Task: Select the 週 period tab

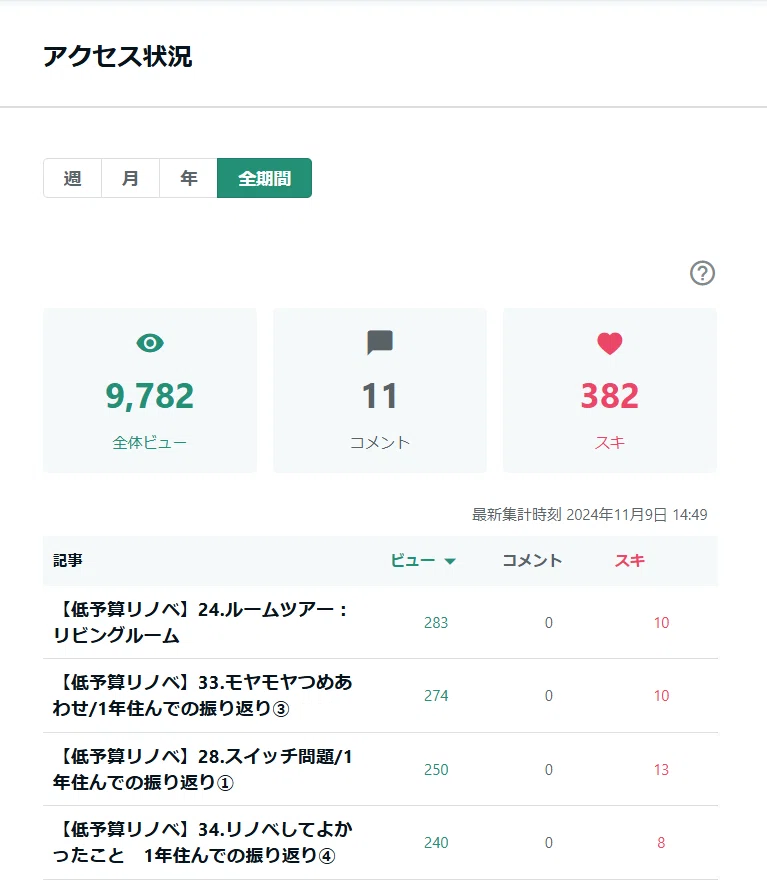Action: pyautogui.click(x=72, y=178)
